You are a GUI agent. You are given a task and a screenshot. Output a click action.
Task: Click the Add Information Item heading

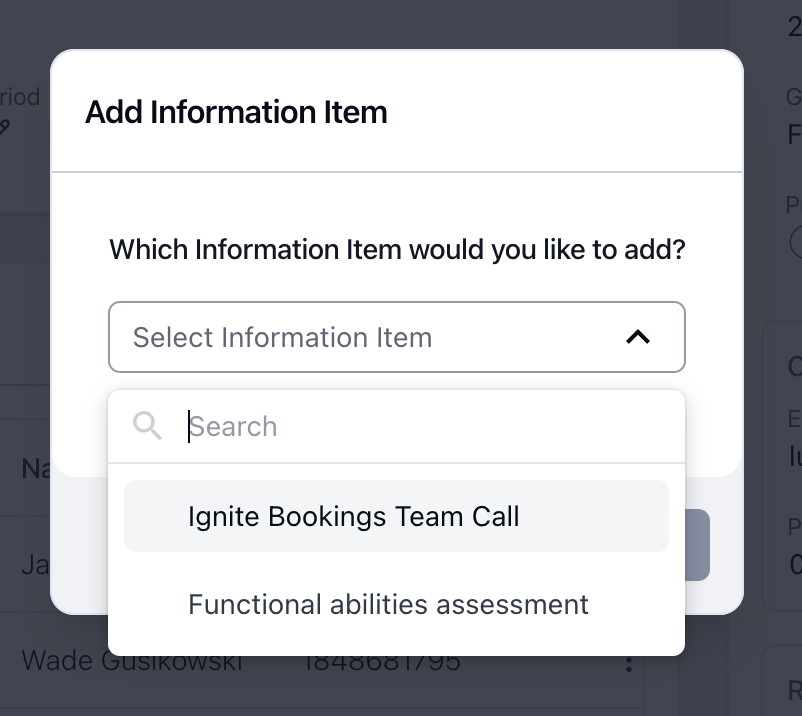click(236, 112)
